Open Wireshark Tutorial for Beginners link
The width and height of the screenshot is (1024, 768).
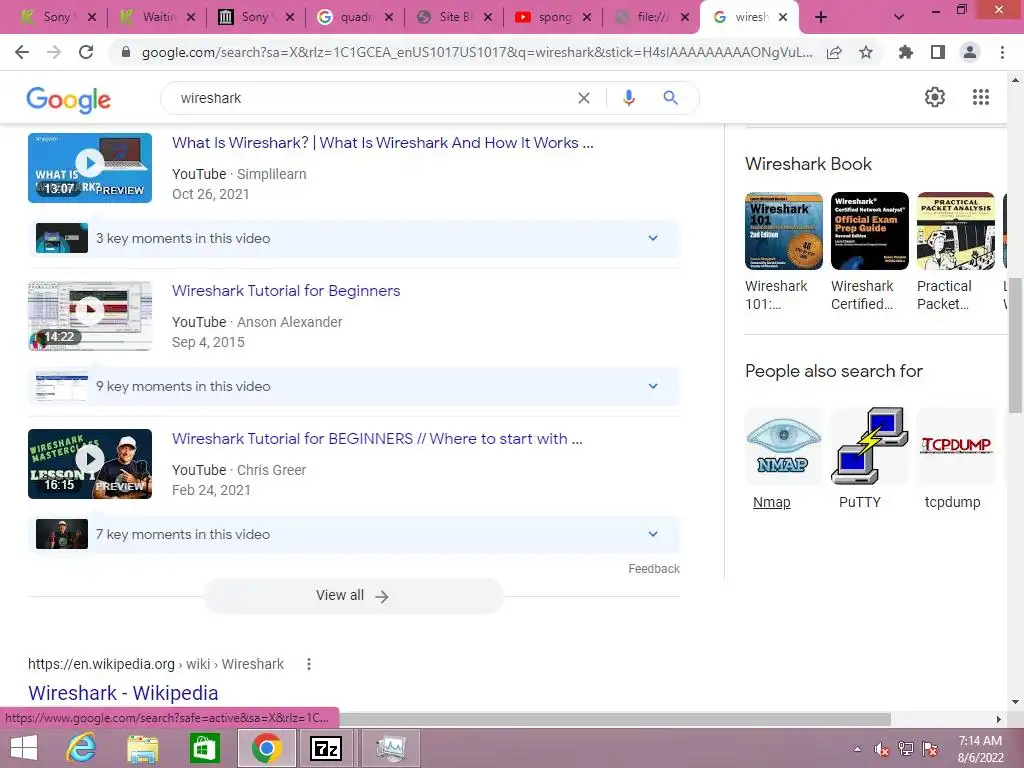tap(286, 291)
